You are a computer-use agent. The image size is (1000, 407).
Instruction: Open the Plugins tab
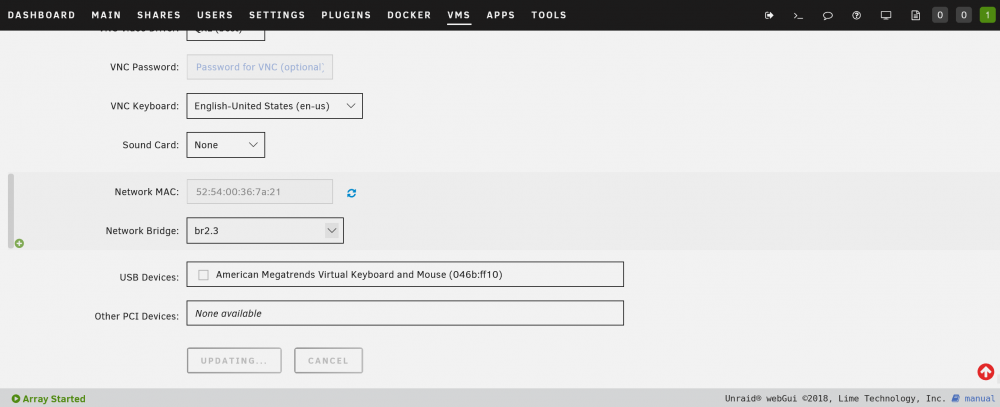click(346, 15)
